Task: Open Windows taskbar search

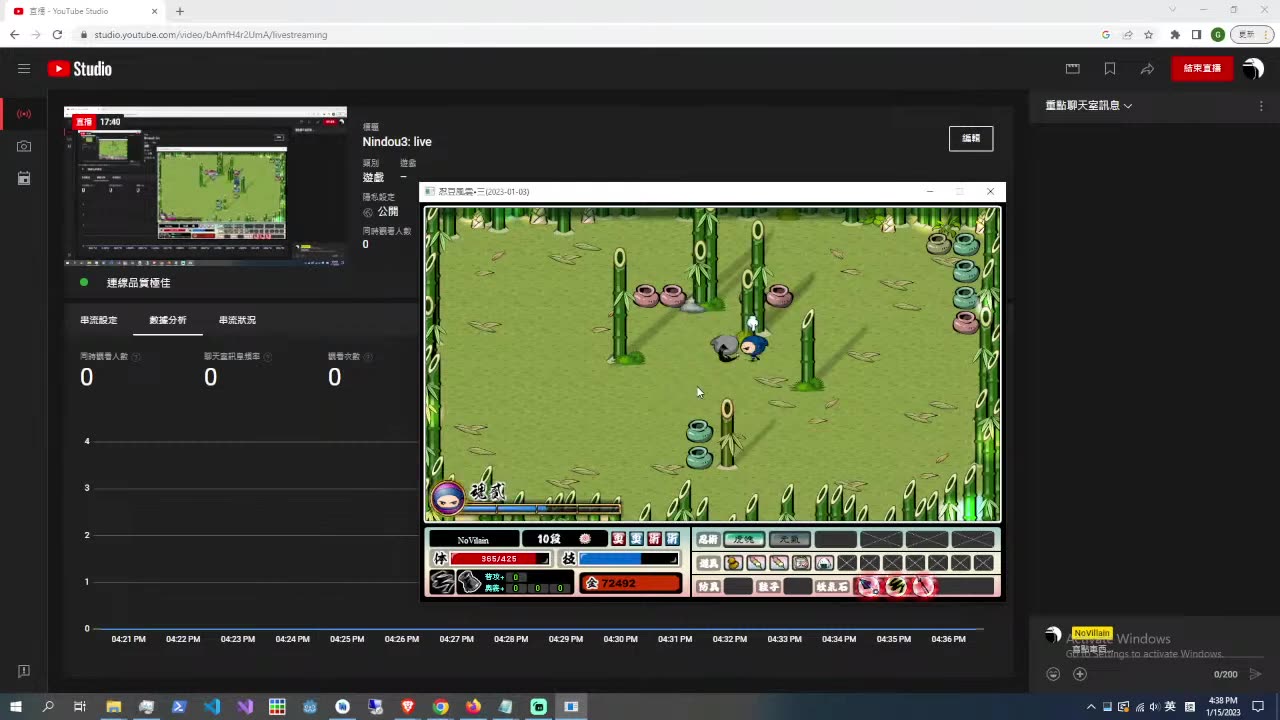Action: click(48, 706)
